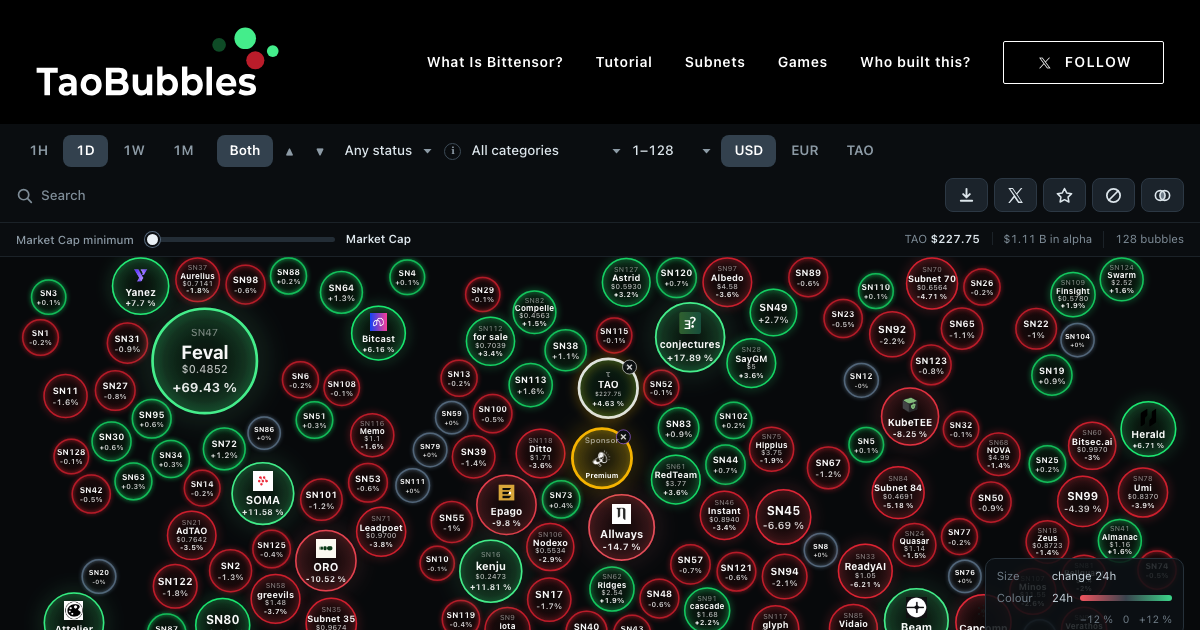Open the ORO bubble
Viewport: 1200px width, 630px height.
pyautogui.click(x=325, y=560)
